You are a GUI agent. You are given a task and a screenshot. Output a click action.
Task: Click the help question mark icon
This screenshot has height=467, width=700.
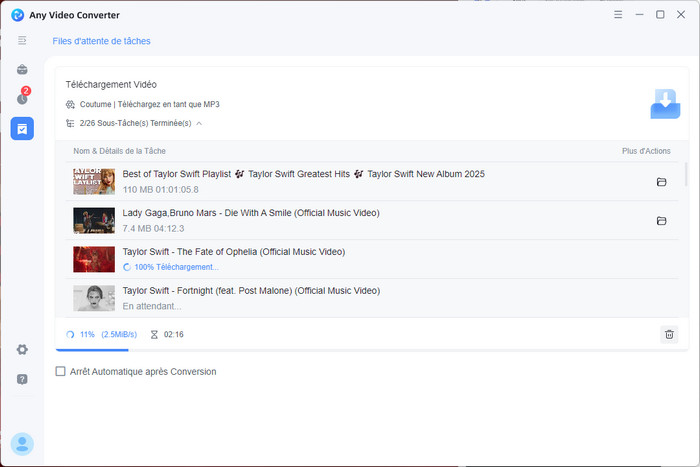click(22, 379)
